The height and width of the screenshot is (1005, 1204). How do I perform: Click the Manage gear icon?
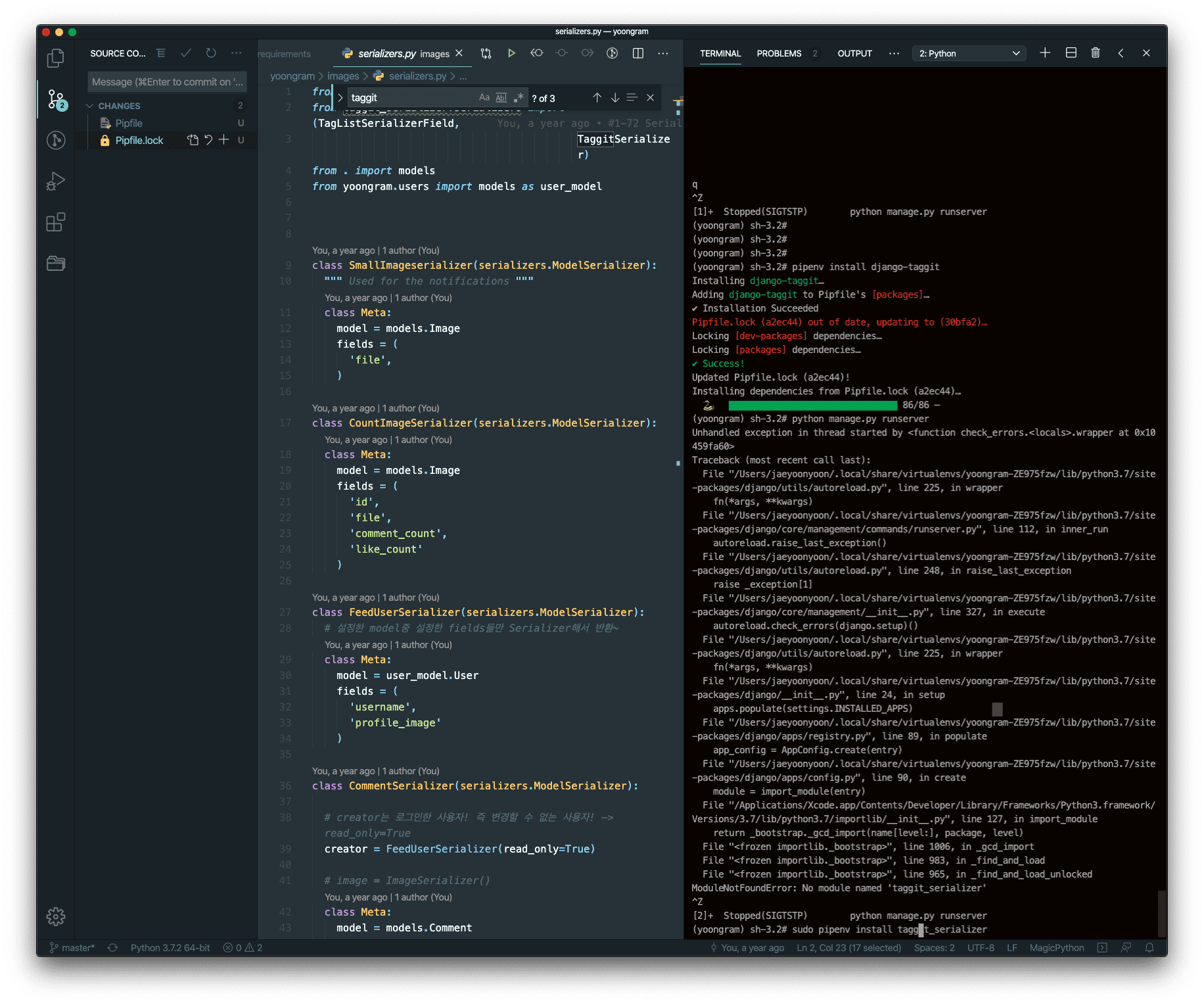pos(56,916)
